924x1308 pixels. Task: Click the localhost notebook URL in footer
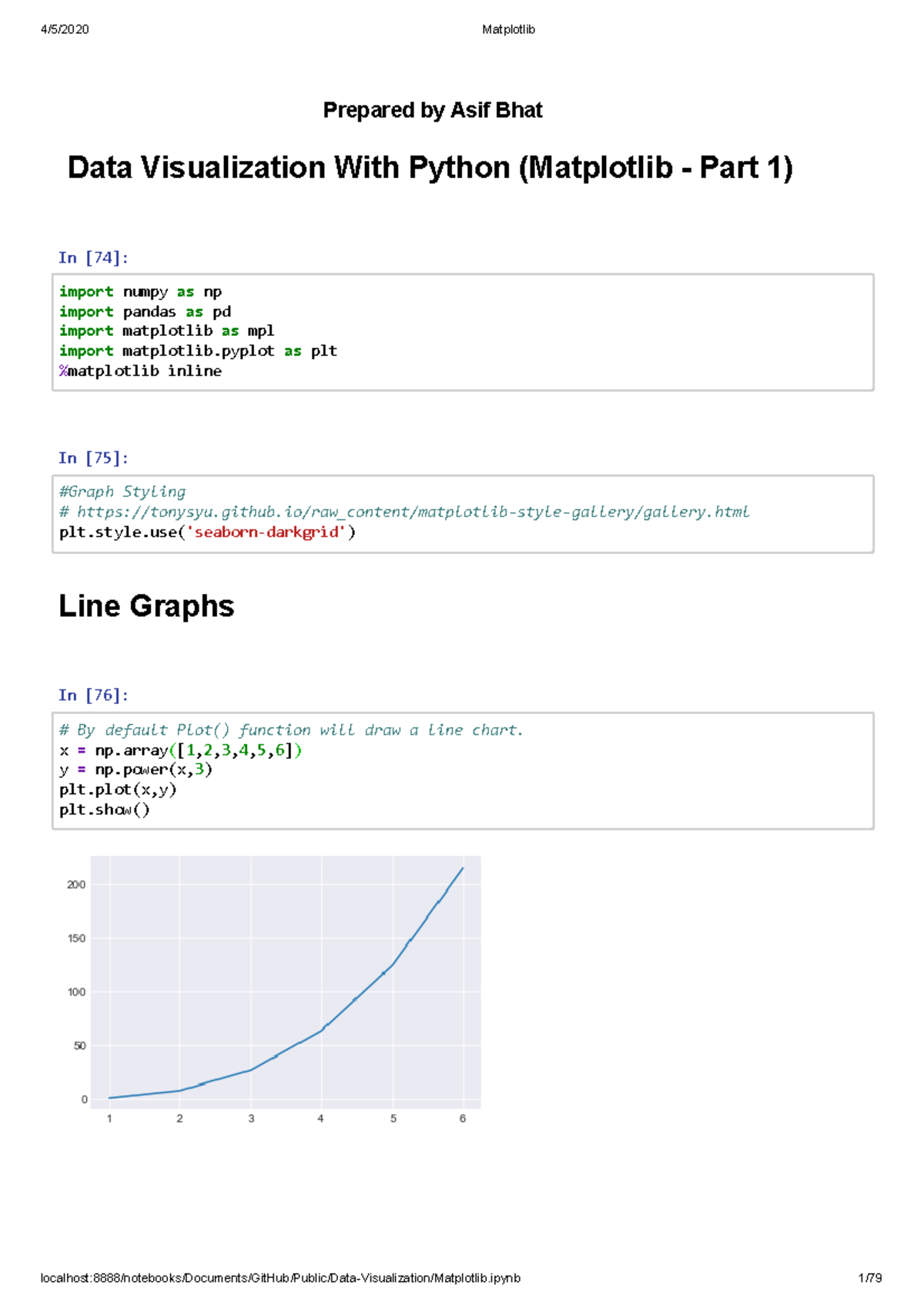pyautogui.click(x=280, y=1278)
